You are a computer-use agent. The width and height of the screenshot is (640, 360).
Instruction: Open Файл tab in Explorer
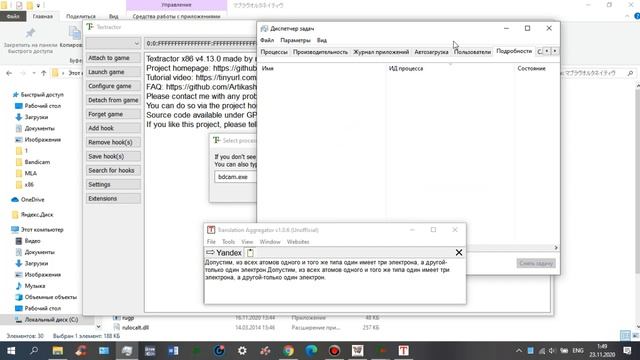tap(13, 16)
